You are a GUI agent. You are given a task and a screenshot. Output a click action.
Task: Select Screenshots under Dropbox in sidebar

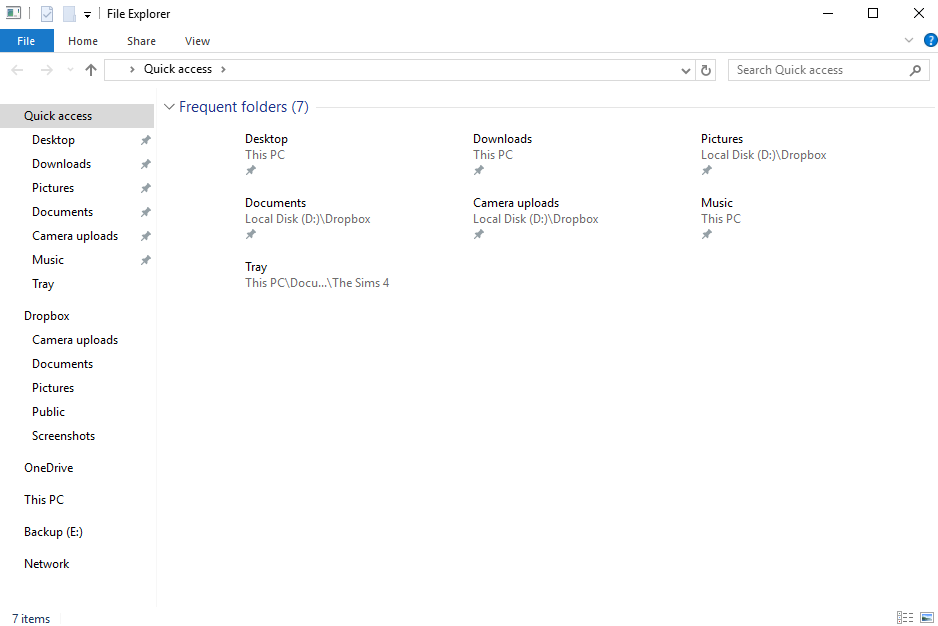click(x=63, y=436)
